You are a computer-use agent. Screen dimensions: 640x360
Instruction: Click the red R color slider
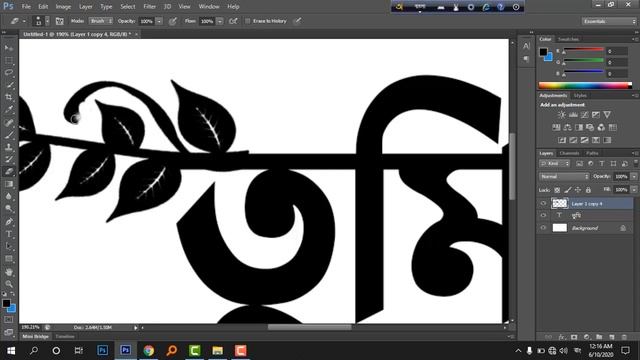[x=584, y=50]
